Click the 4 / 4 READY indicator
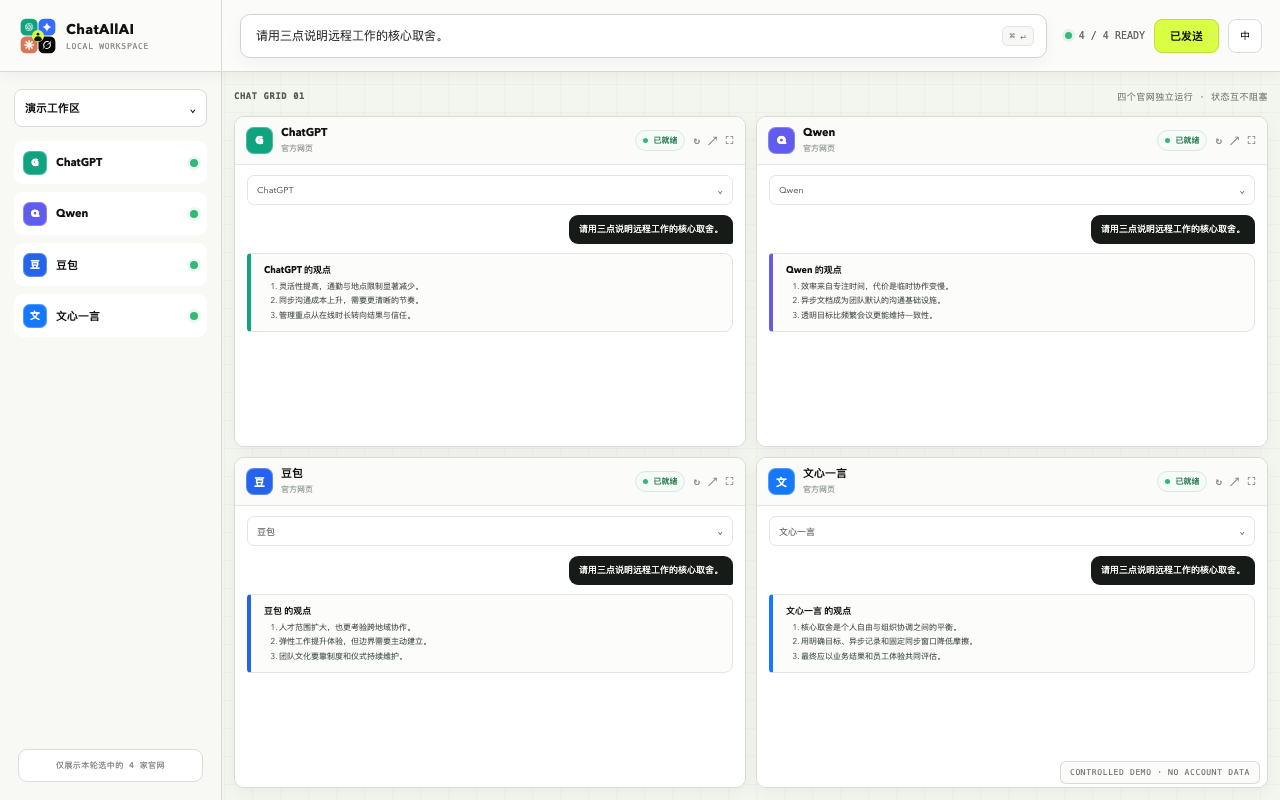This screenshot has height=800, width=1280. 1104,36
